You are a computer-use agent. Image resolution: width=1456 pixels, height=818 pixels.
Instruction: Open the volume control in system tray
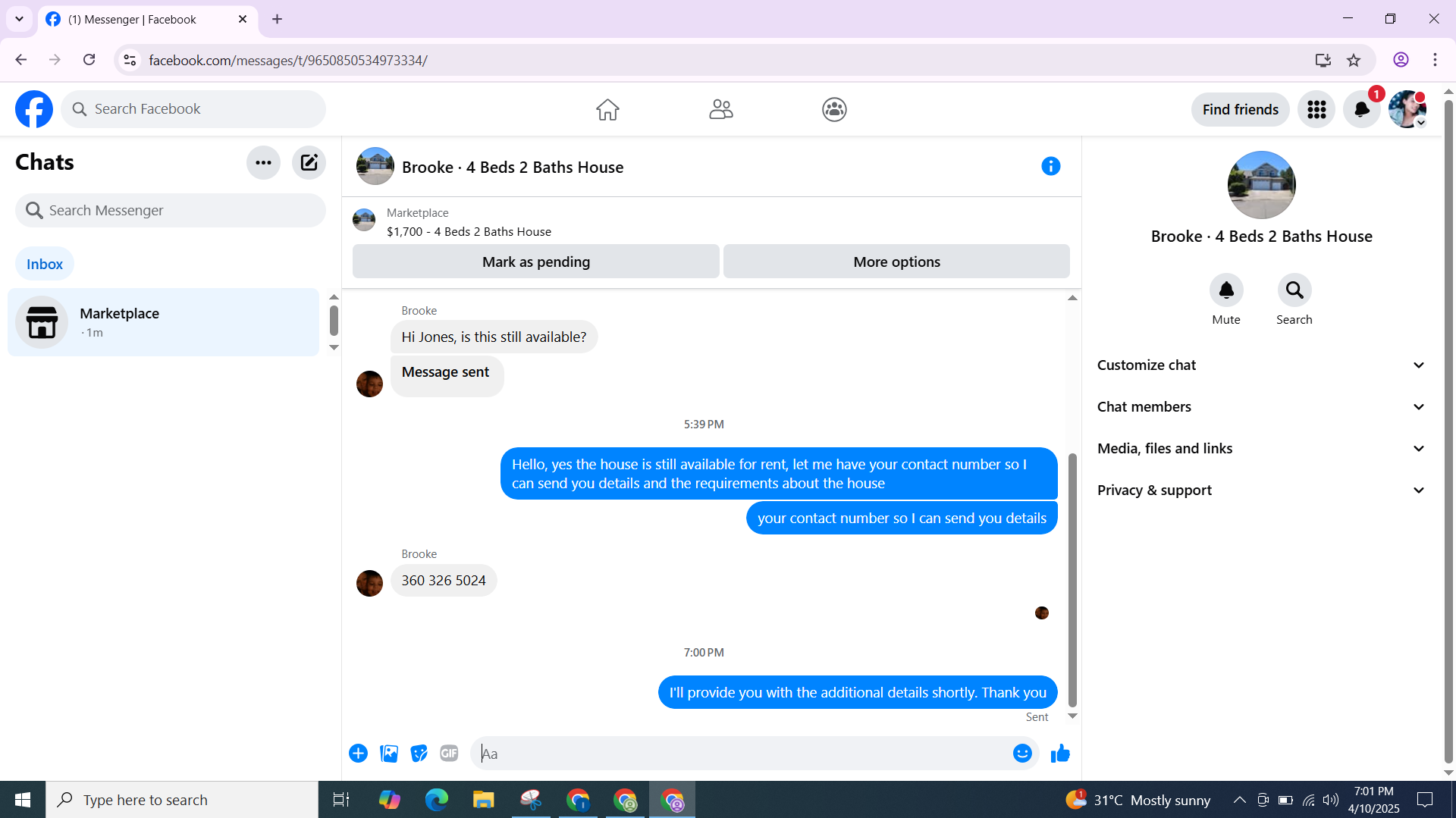click(x=1331, y=800)
